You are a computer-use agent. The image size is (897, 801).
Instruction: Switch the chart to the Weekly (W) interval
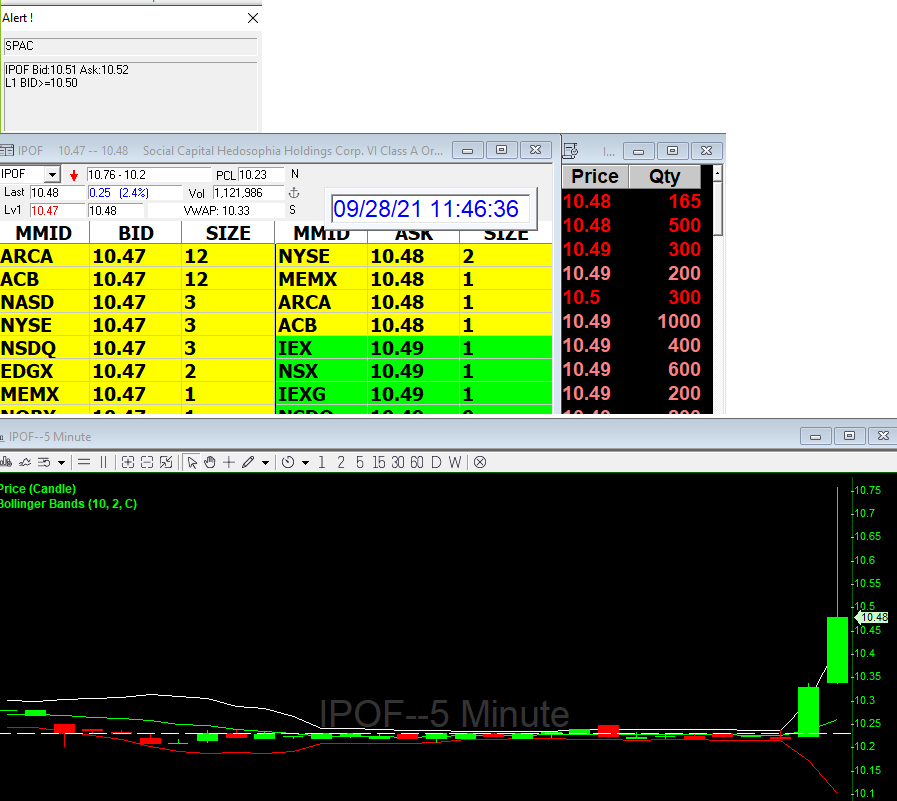coord(455,462)
